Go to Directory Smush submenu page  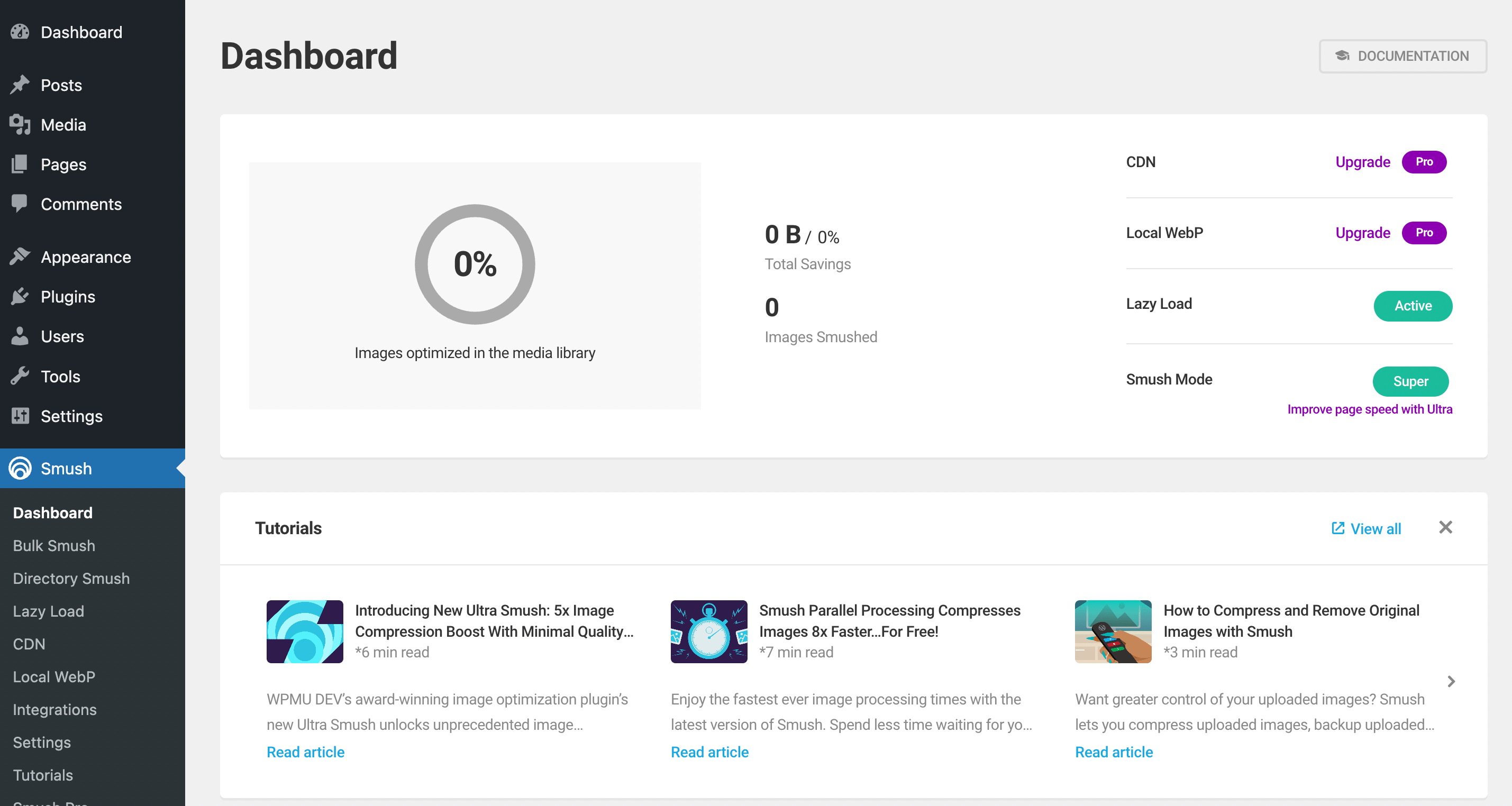coord(71,578)
